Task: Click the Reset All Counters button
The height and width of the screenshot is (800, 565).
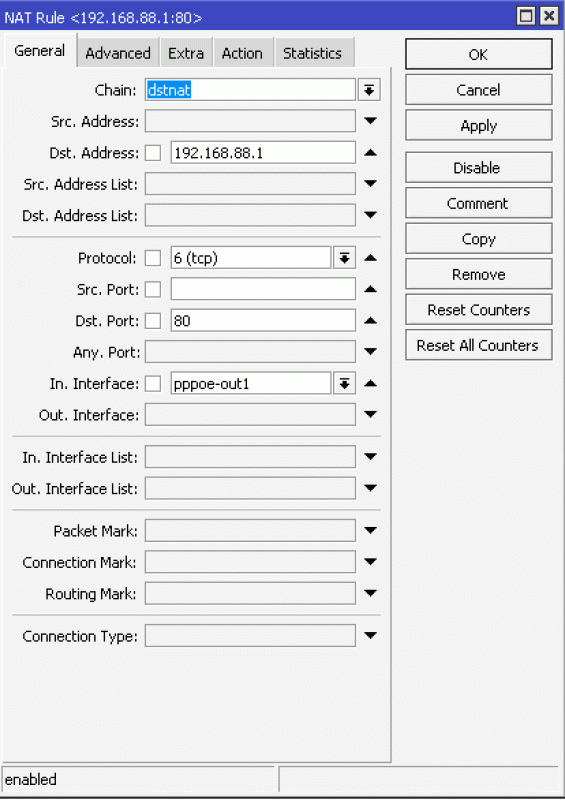Action: 478,345
